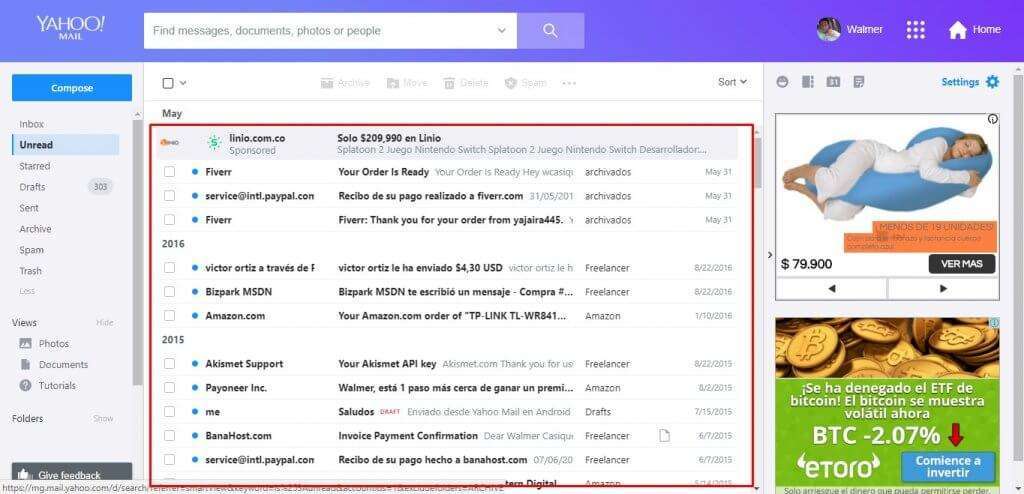Open the linio.com.co sponsored message
1024x494 pixels.
[447, 144]
